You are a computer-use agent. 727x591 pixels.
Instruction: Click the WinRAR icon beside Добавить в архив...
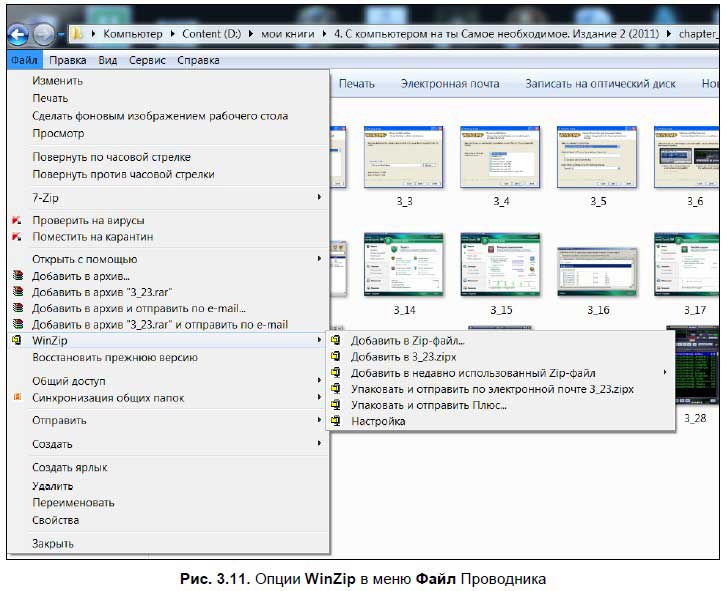18,276
